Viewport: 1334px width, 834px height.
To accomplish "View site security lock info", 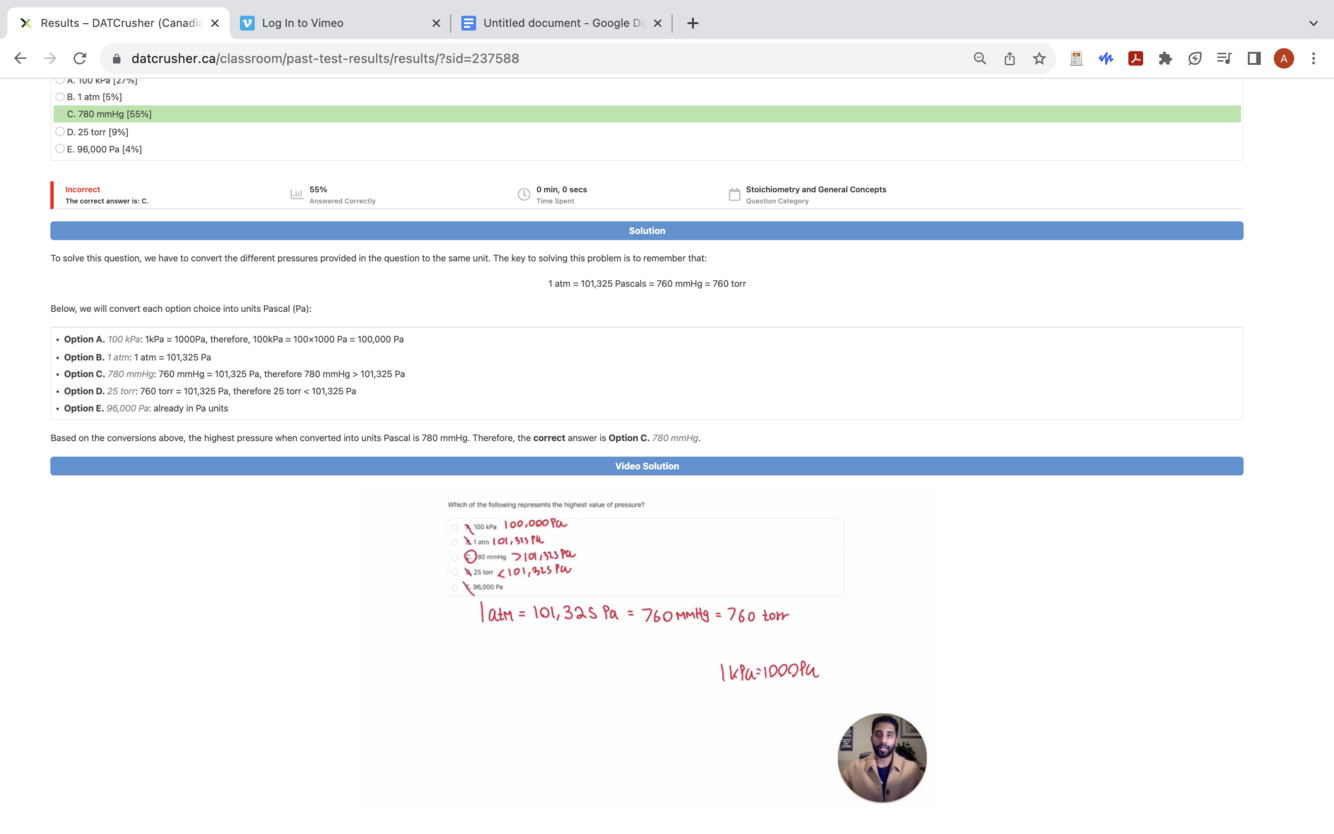I will 117,59.
